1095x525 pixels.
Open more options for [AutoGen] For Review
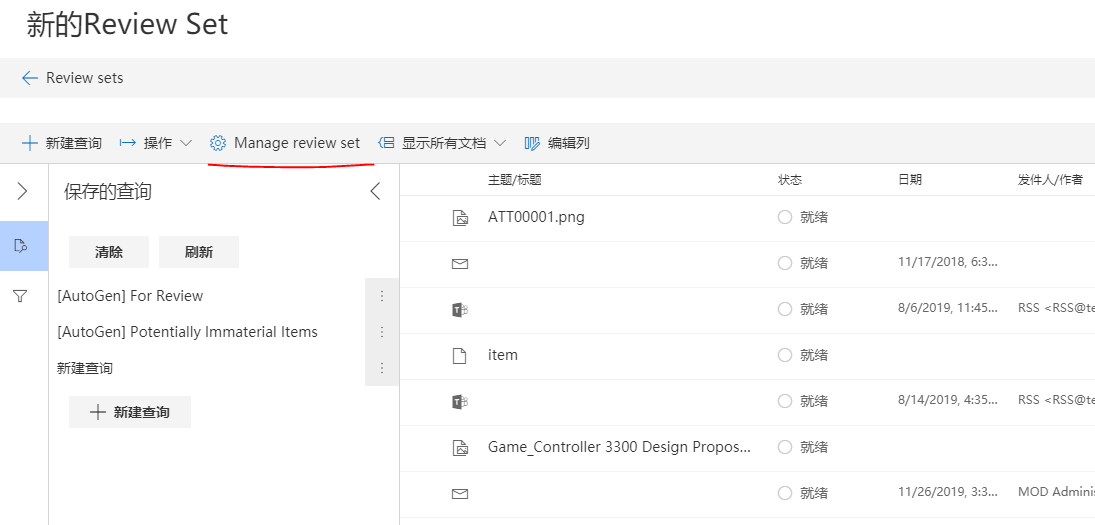[382, 296]
